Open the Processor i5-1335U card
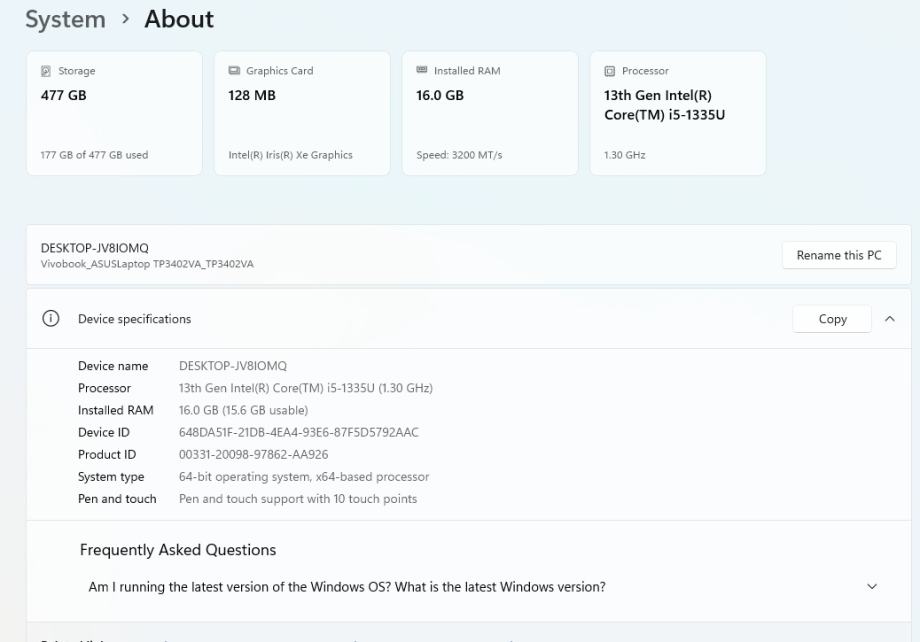920x642 pixels. (678, 113)
